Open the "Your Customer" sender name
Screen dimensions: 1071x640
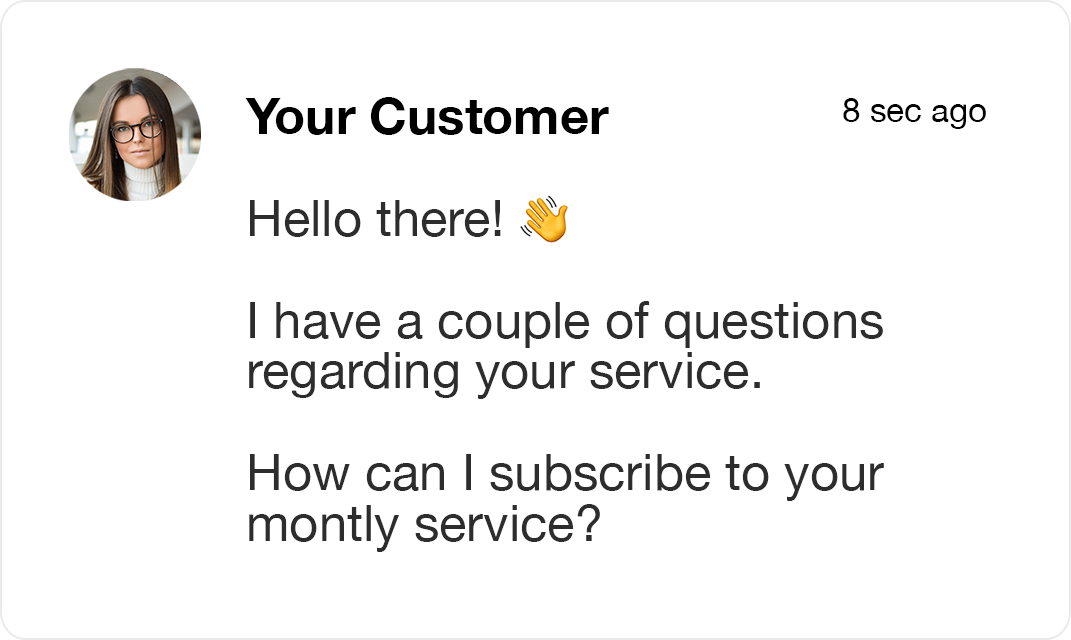point(427,117)
